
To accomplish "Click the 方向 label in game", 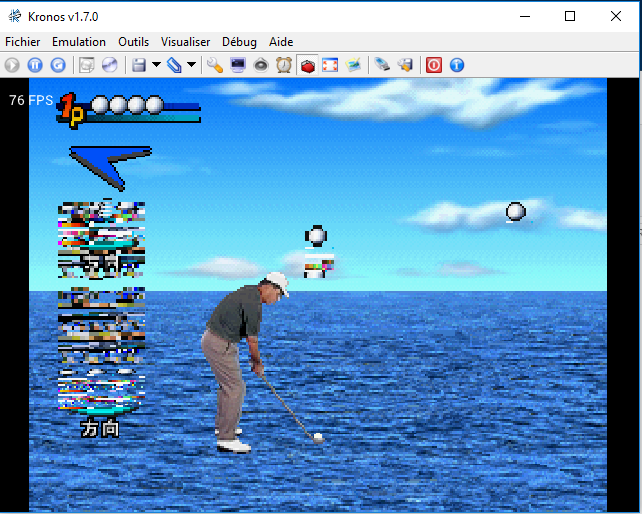I will click(x=100, y=429).
